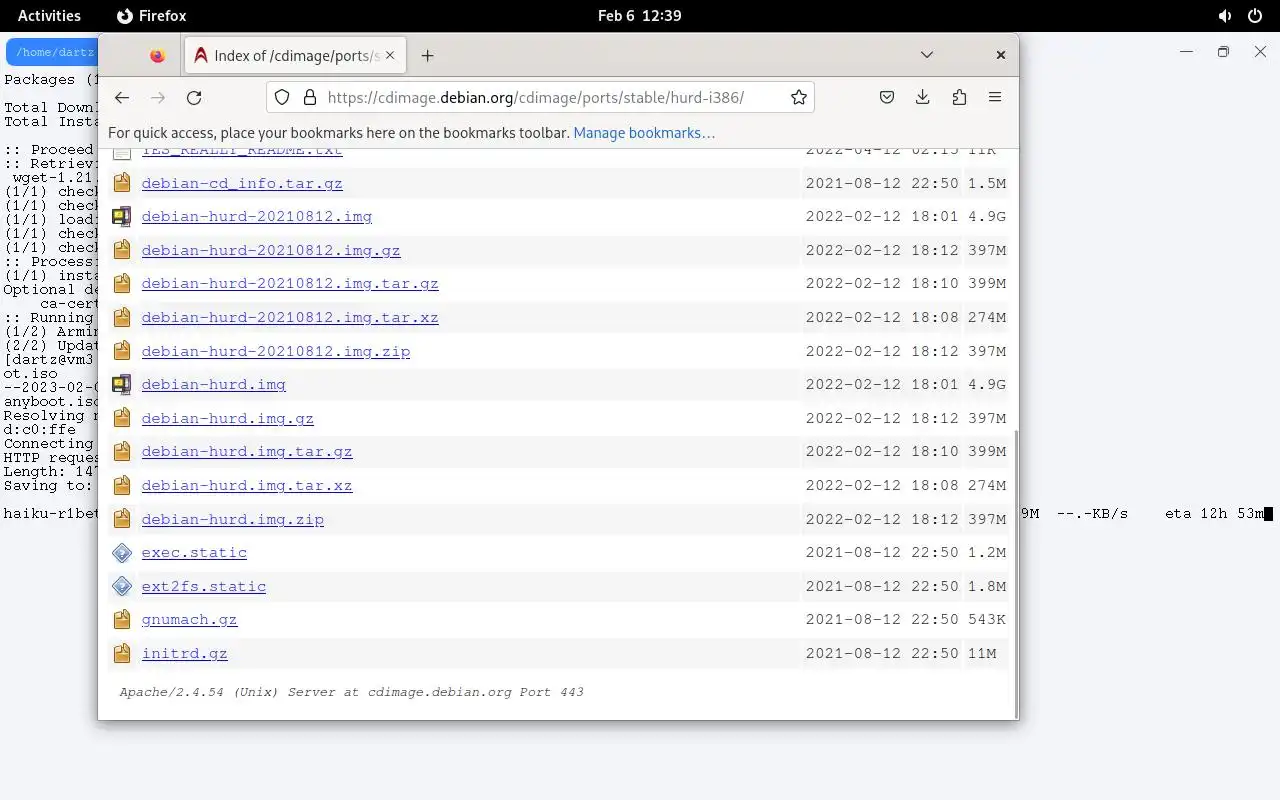Download debian-hurd-20210812.img.zip
1280x800 pixels.
[276, 351]
